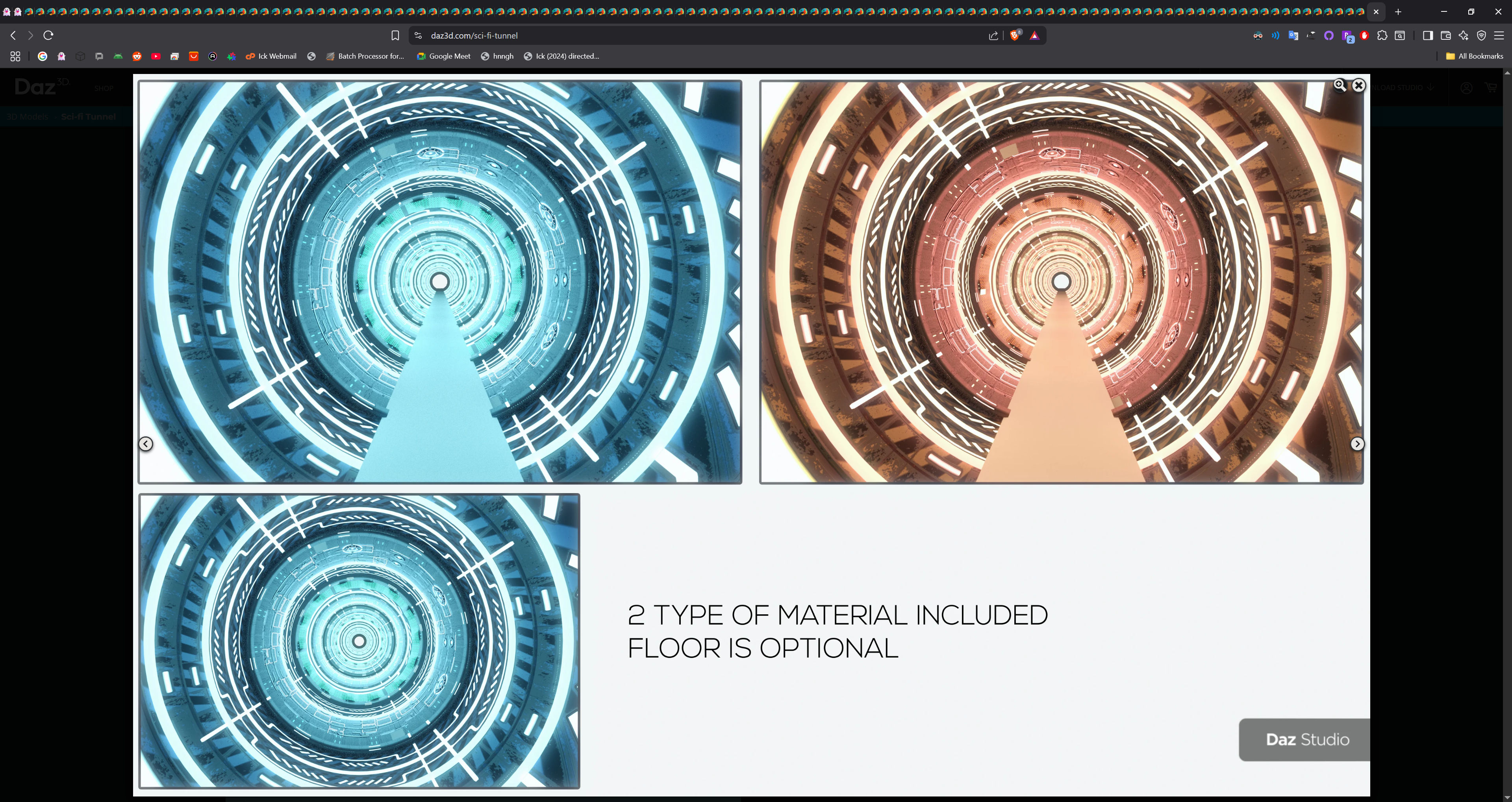
Task: Open site settings icon in the address bar
Action: pyautogui.click(x=418, y=36)
